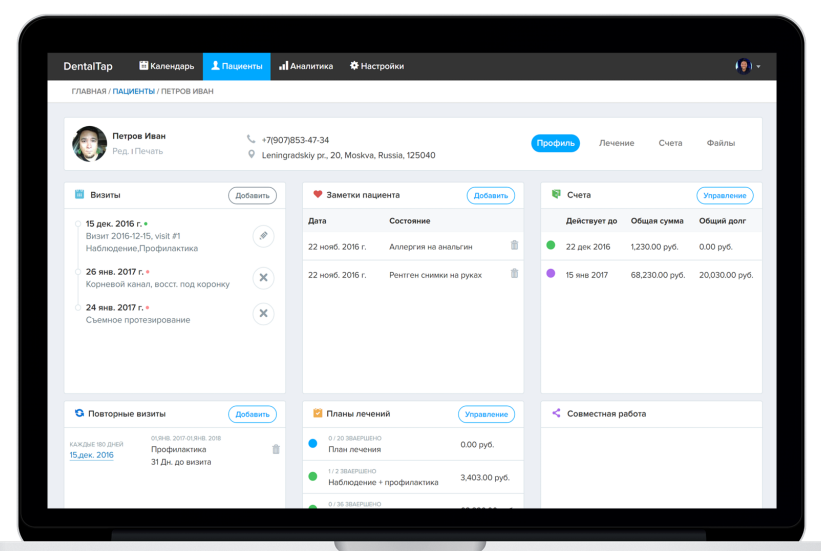Click purple status dot of 15 янв 2017 bill

pos(551,273)
